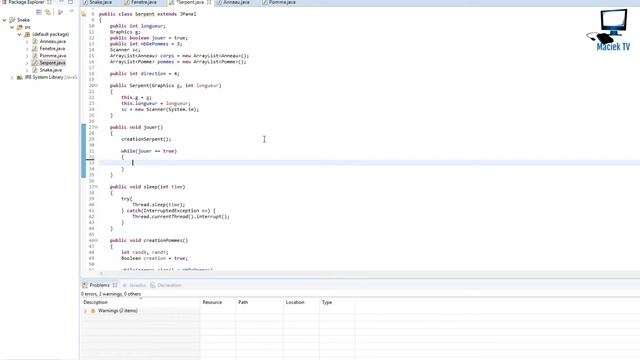Click default package icon

[x=27, y=34]
